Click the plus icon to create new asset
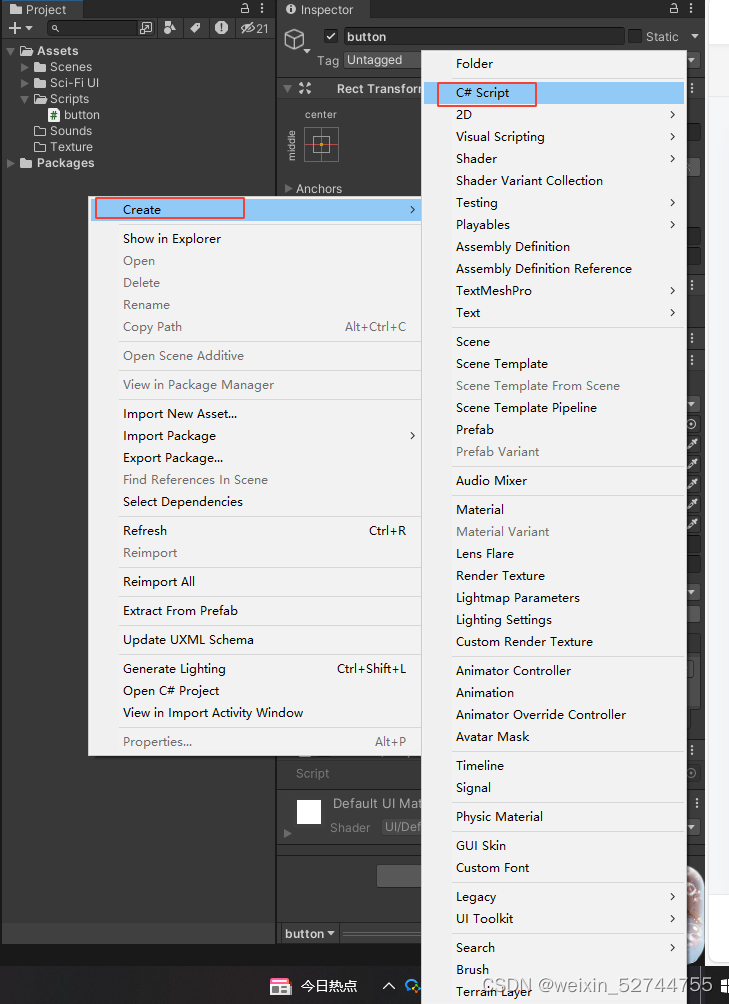The image size is (729, 1004). click(14, 28)
